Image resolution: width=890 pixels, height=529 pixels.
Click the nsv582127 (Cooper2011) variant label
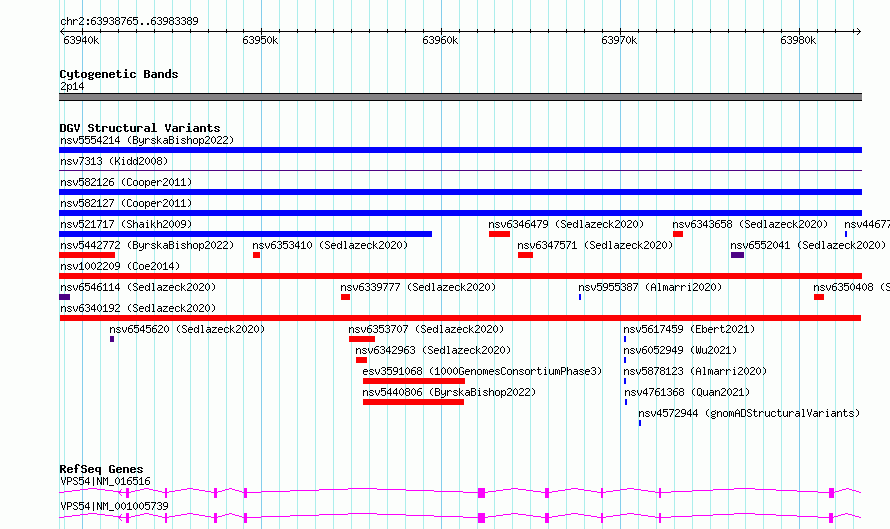(126, 203)
